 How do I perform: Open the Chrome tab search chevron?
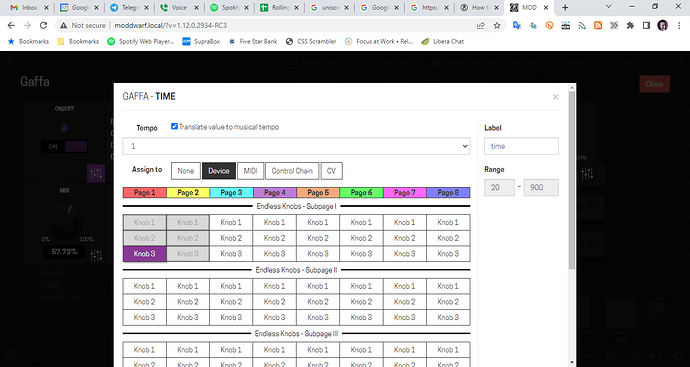(x=609, y=7)
